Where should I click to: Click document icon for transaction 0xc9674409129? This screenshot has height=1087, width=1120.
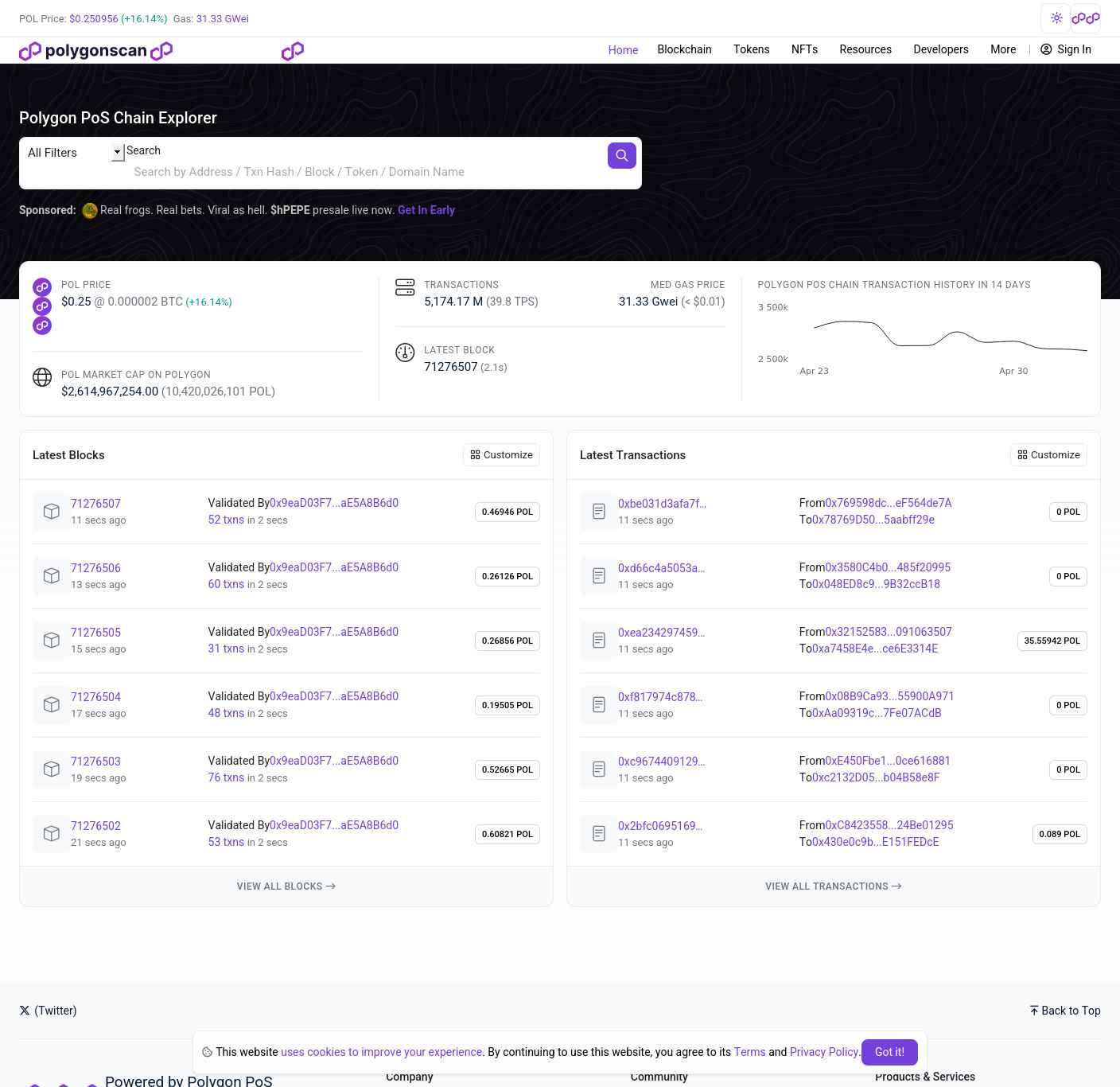pos(599,769)
